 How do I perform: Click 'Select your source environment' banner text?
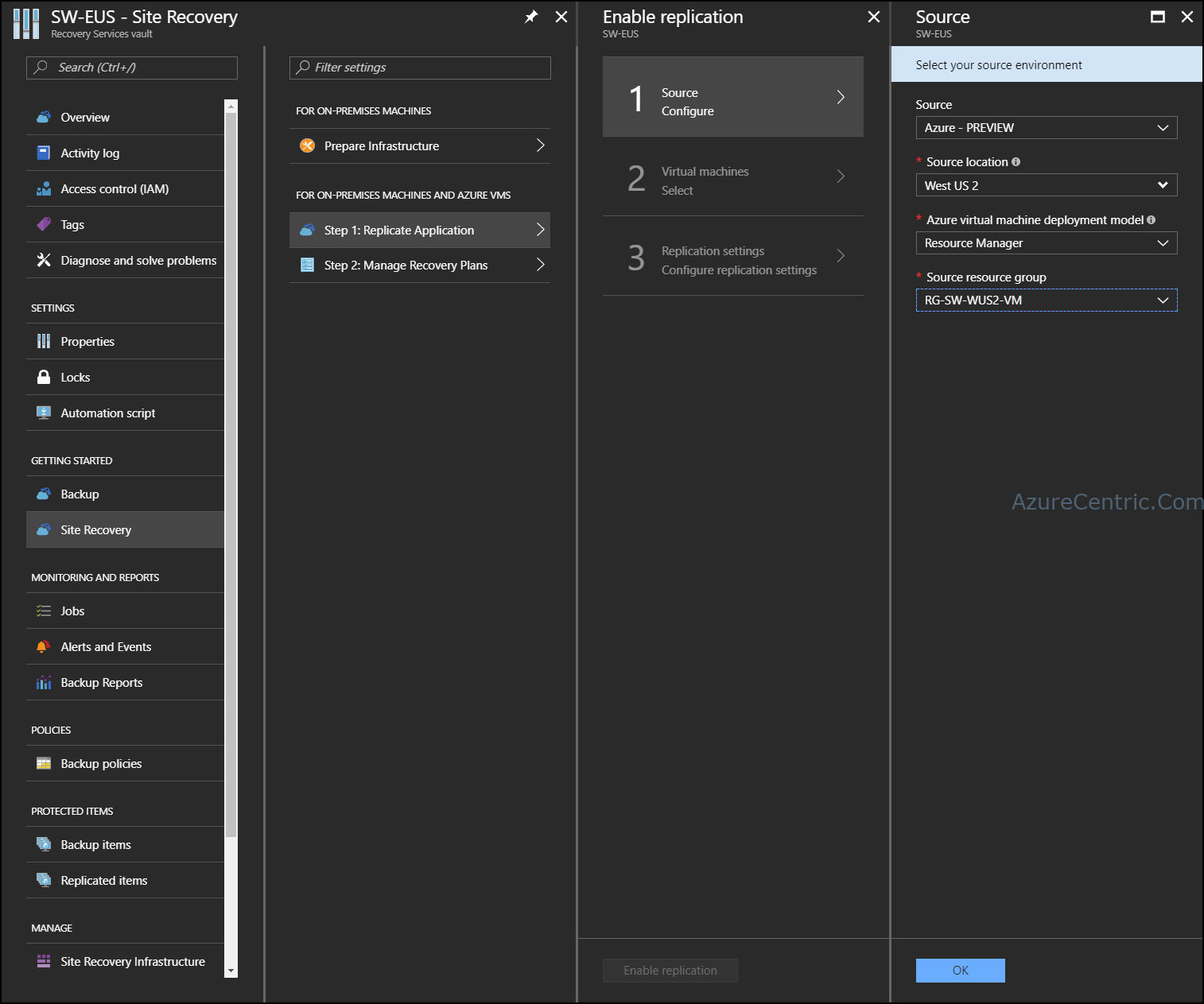pos(999,65)
